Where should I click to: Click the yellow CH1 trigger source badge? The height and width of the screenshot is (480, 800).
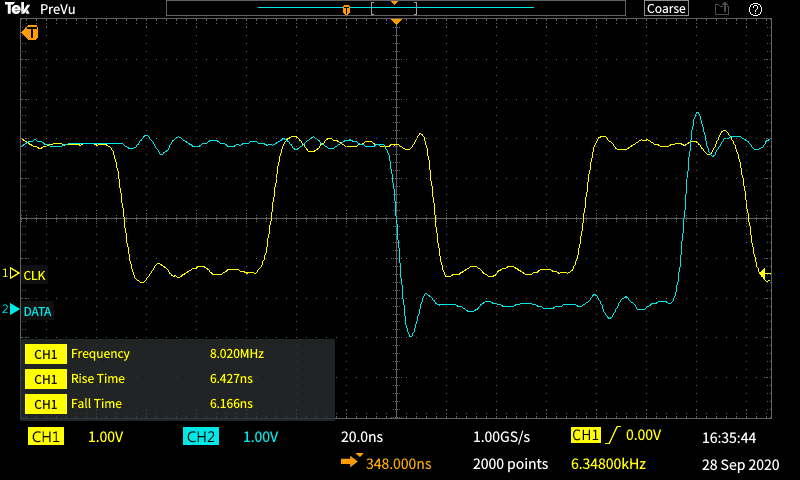[x=583, y=435]
